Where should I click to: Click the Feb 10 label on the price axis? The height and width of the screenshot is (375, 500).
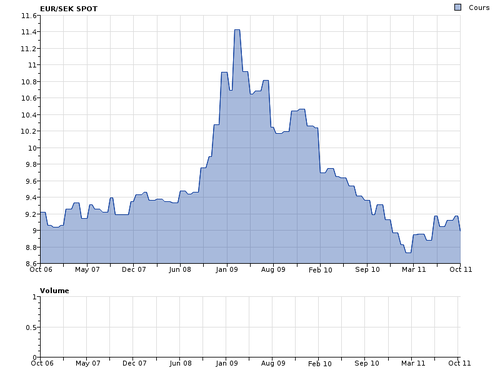(x=320, y=270)
